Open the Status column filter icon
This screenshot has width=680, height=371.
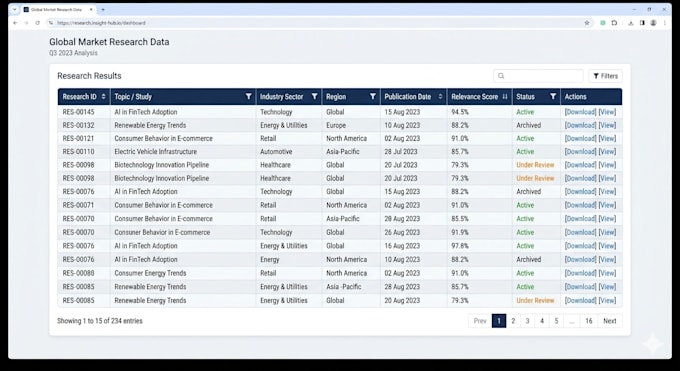coord(553,96)
